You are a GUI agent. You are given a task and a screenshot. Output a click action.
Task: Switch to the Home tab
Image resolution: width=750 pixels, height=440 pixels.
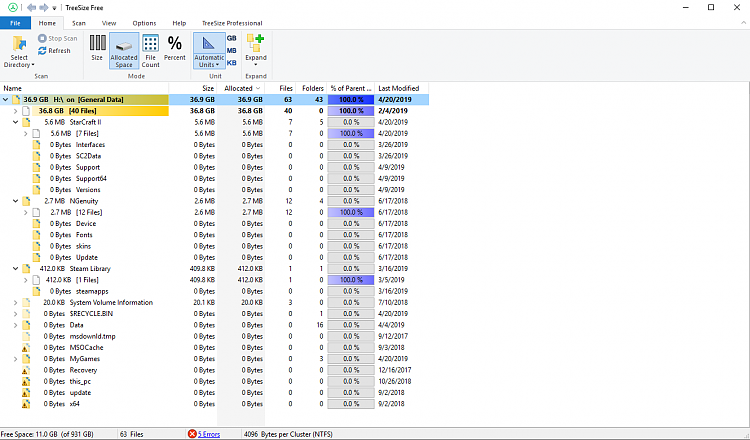click(x=47, y=23)
